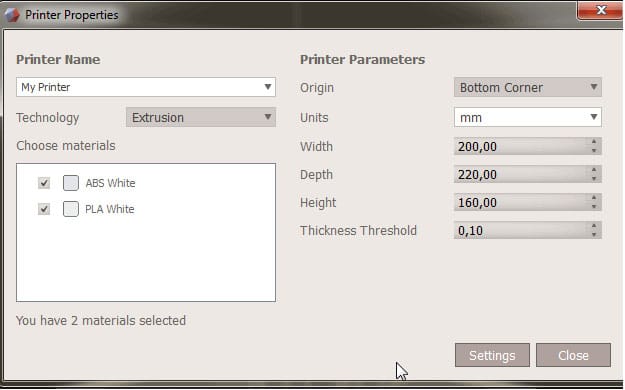625x390 pixels.
Task: Click the Choose materials label
Action: pos(66,146)
